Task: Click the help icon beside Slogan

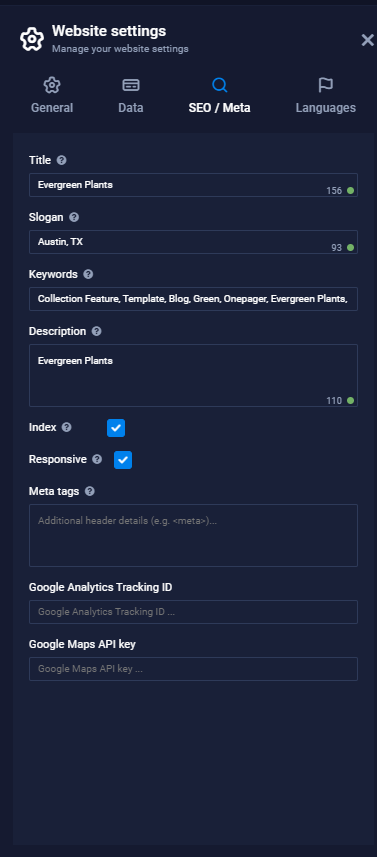Action: [74, 217]
